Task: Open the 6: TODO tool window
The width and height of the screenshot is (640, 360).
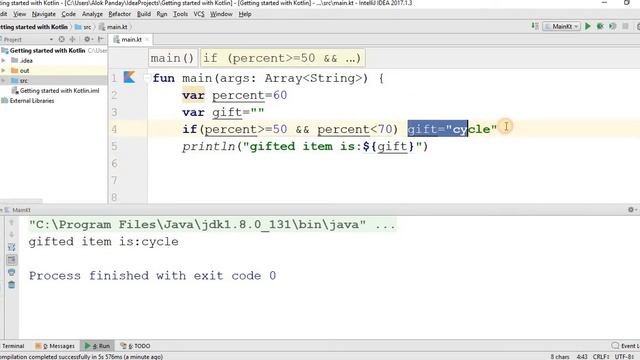Action: pyautogui.click(x=135, y=346)
